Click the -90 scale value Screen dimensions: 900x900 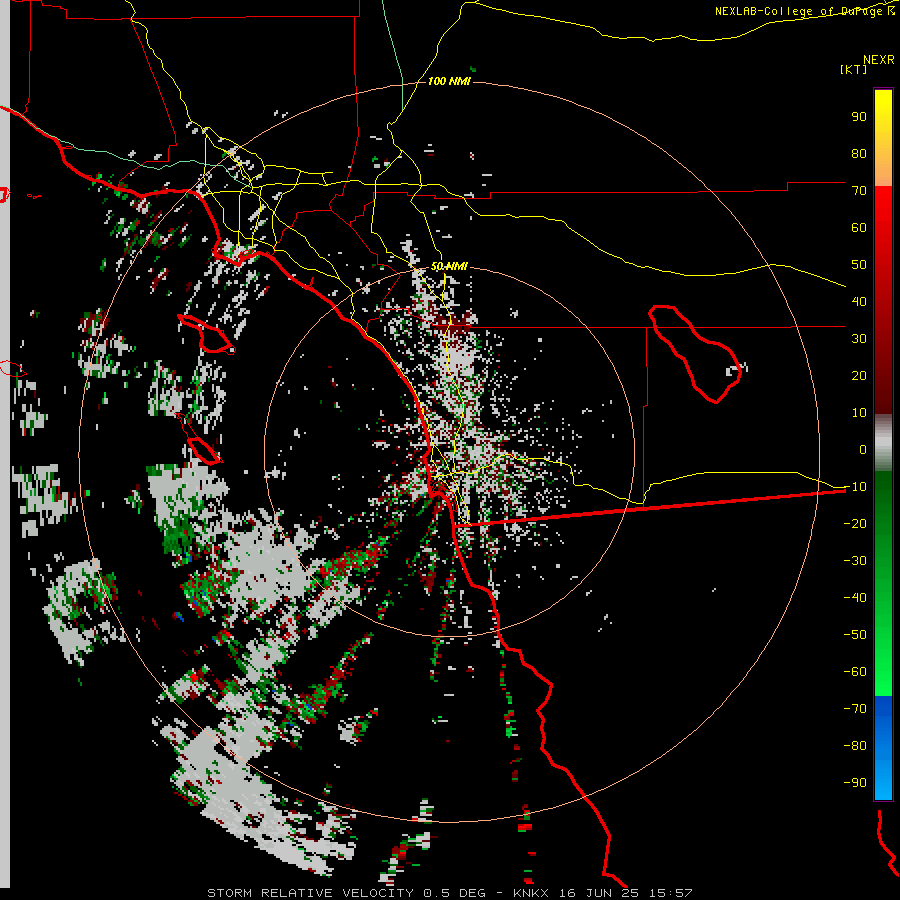click(855, 783)
